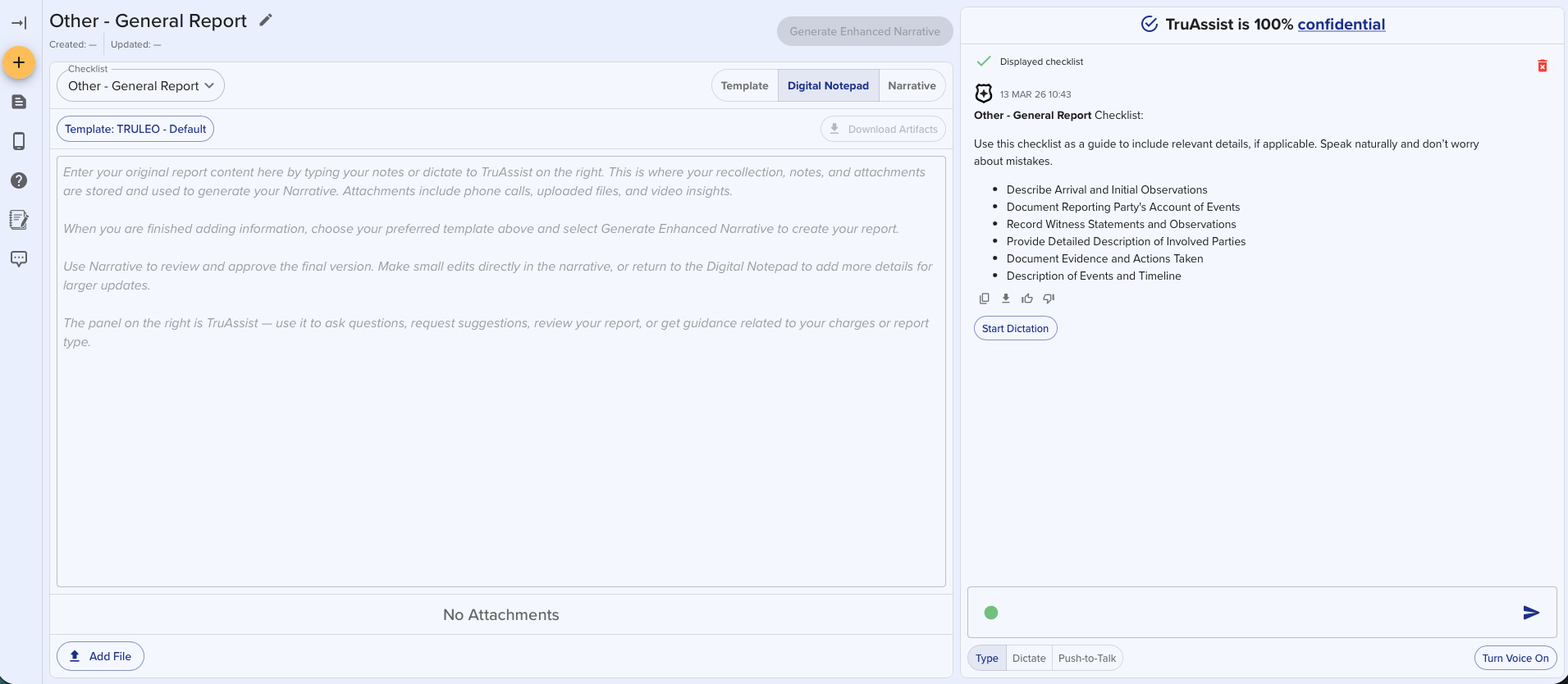Switch to the Narrative tab
This screenshot has width=1568, height=684.
[x=911, y=85]
